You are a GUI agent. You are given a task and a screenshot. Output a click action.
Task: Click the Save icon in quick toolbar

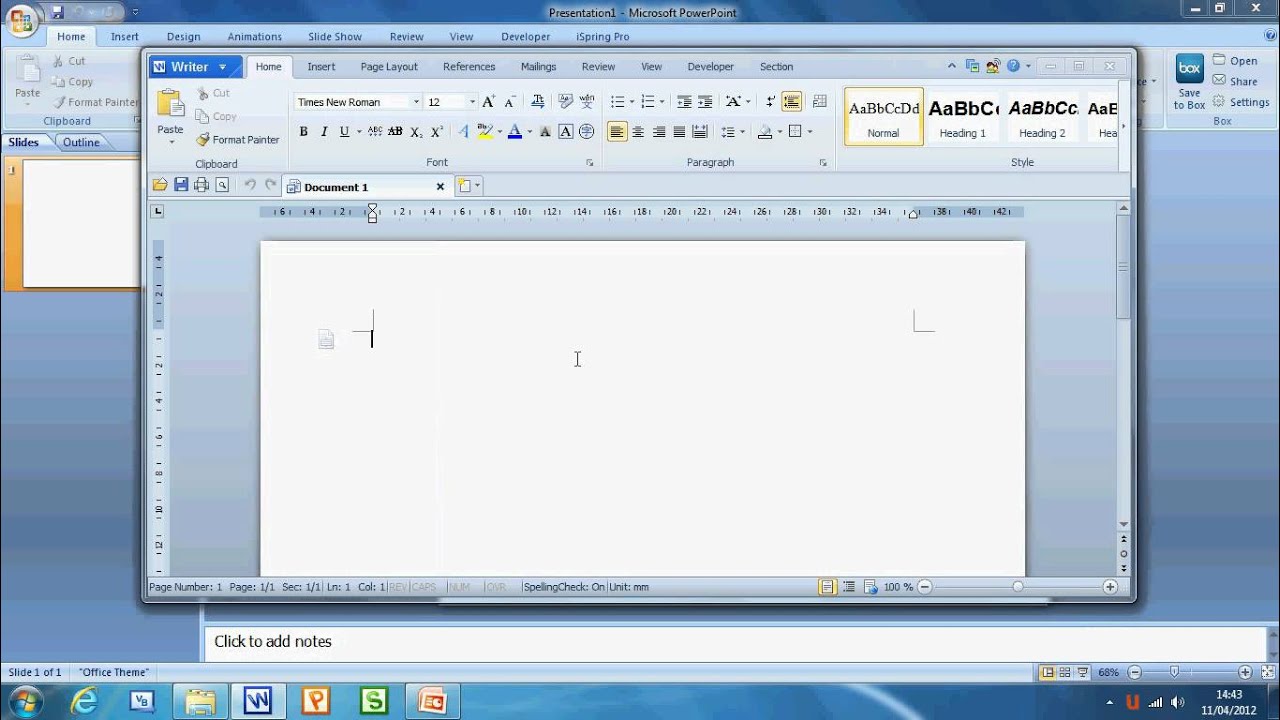coord(181,185)
